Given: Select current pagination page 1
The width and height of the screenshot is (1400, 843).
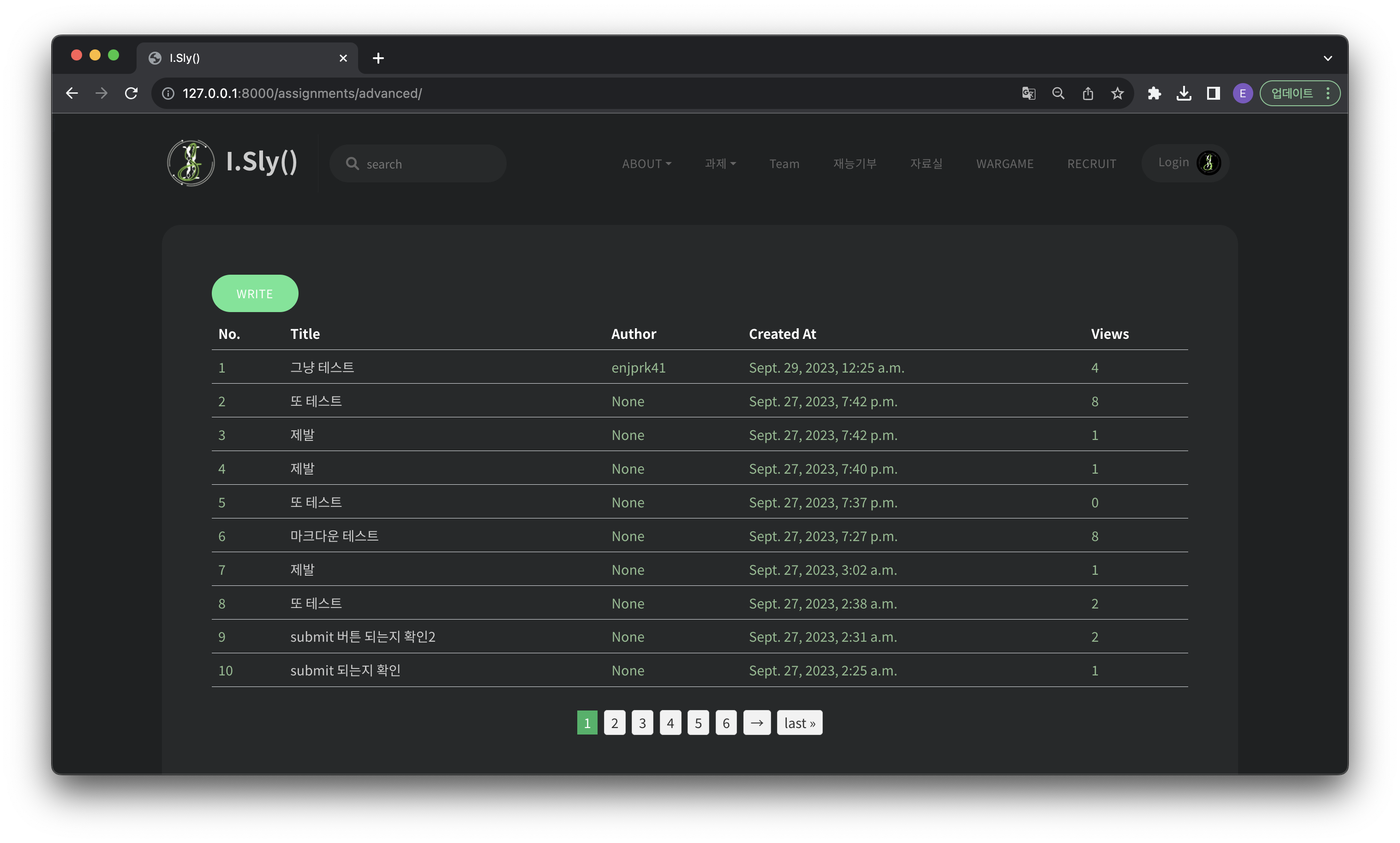Looking at the screenshot, I should pos(587,723).
